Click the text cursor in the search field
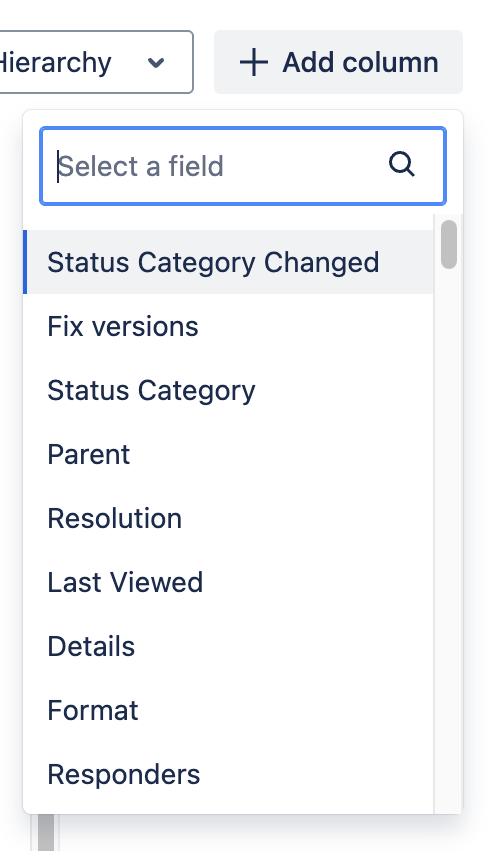The height and width of the screenshot is (851, 493). pos(58,166)
